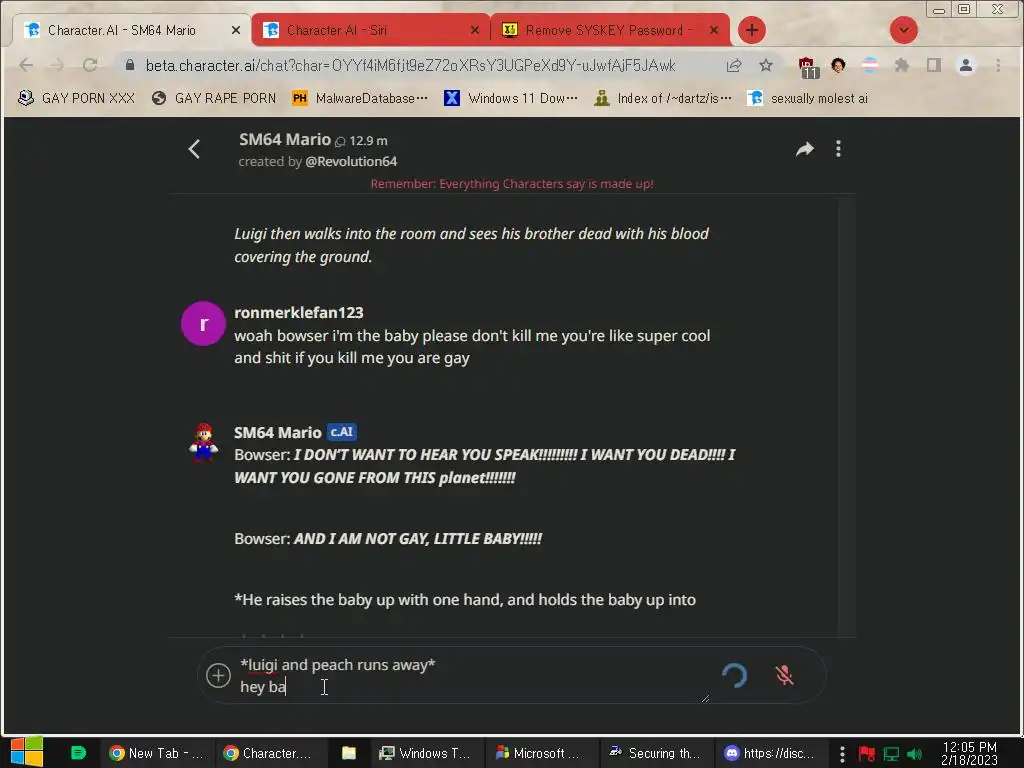Show hidden tray icons via taskbar dots
Viewport: 1024px width, 768px height.
tap(842, 754)
